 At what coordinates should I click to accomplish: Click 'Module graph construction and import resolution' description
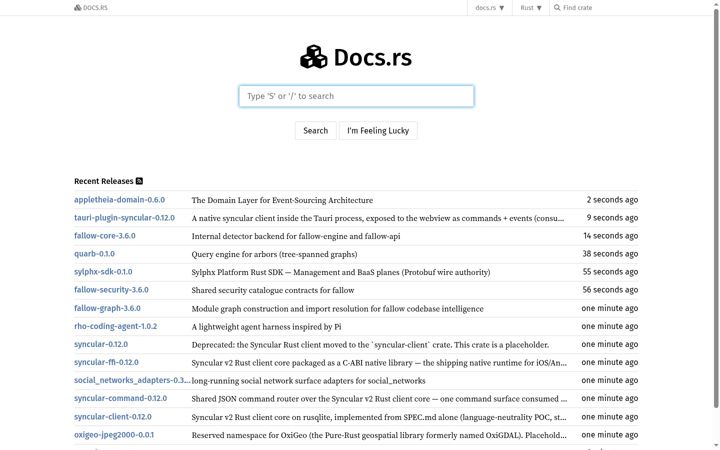click(x=338, y=309)
